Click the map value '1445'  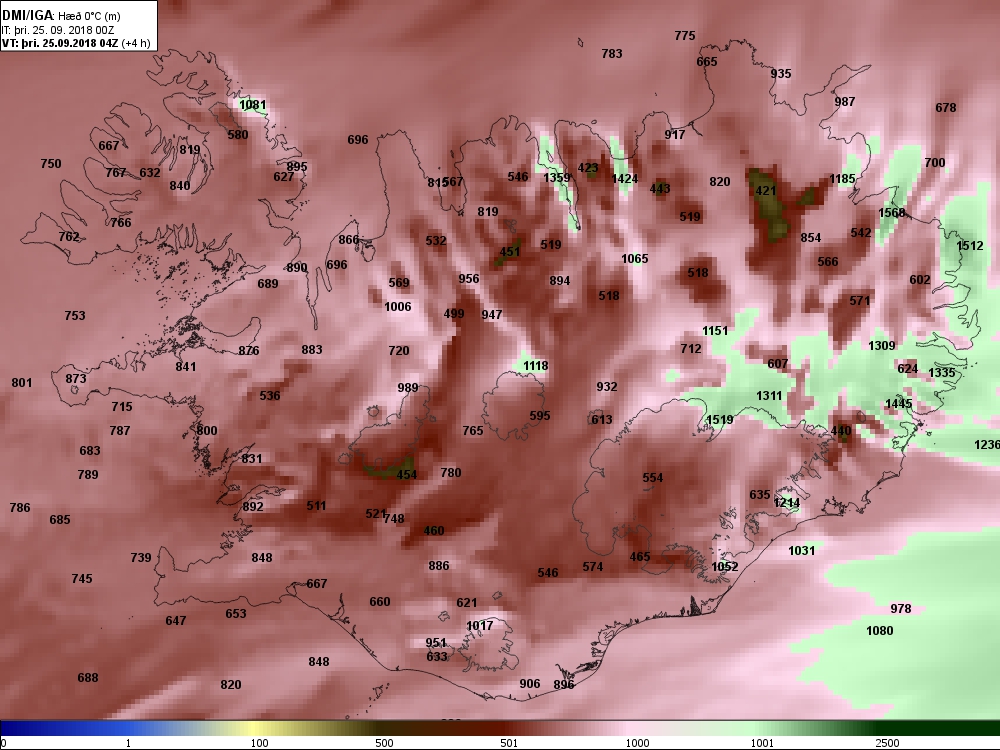pyautogui.click(x=899, y=404)
